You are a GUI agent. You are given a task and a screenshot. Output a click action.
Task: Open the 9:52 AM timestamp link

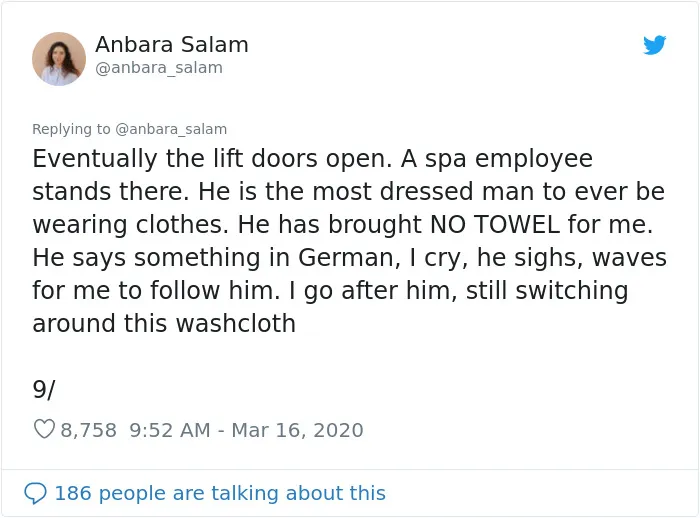(170, 430)
